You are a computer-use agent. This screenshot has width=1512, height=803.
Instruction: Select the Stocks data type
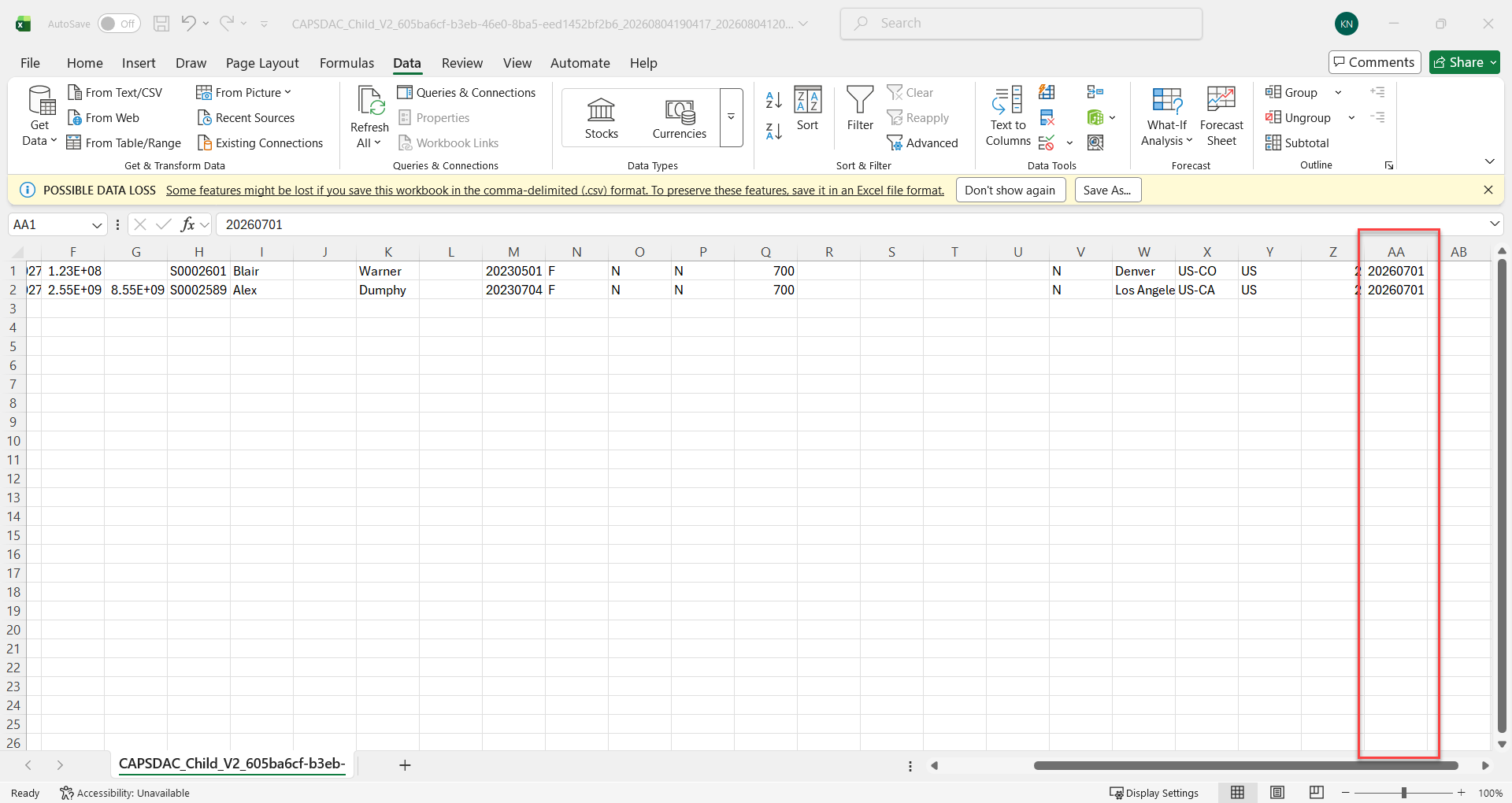click(602, 118)
